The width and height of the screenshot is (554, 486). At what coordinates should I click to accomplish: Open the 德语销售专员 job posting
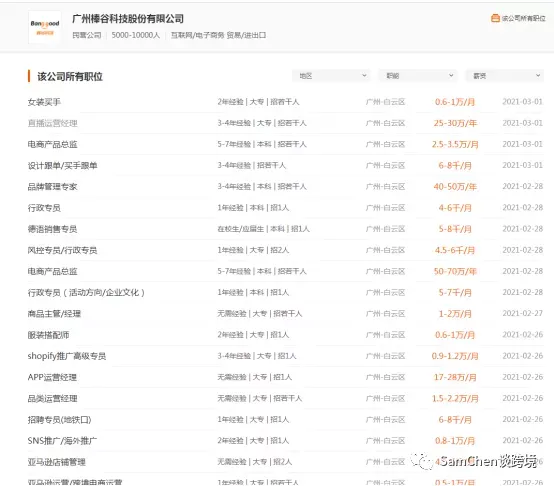[52, 229]
